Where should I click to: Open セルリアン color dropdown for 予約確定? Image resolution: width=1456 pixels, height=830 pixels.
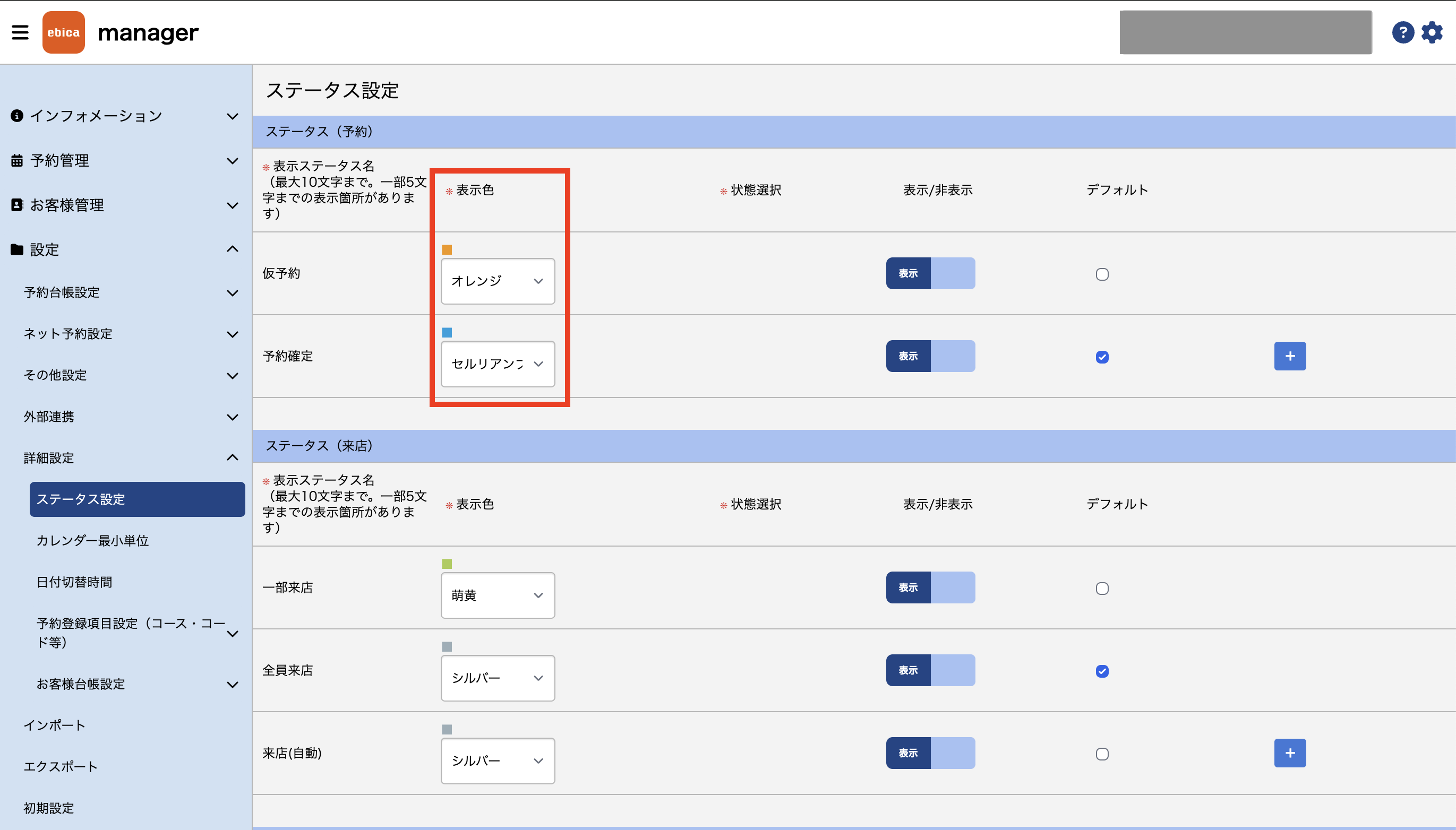(x=498, y=364)
